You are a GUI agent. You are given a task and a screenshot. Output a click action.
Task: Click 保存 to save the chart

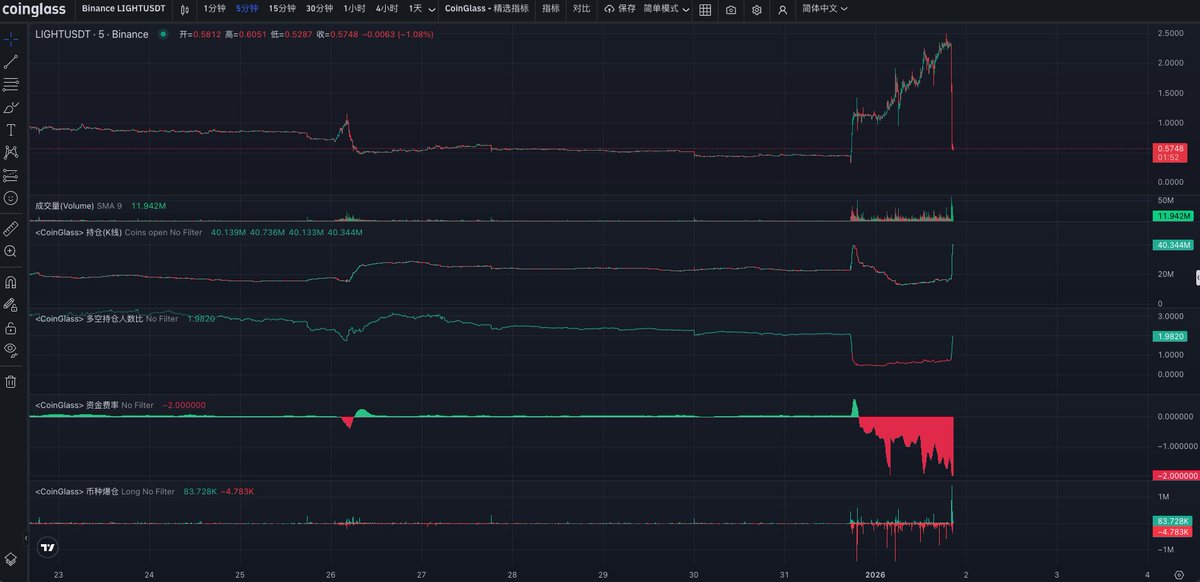[627, 9]
